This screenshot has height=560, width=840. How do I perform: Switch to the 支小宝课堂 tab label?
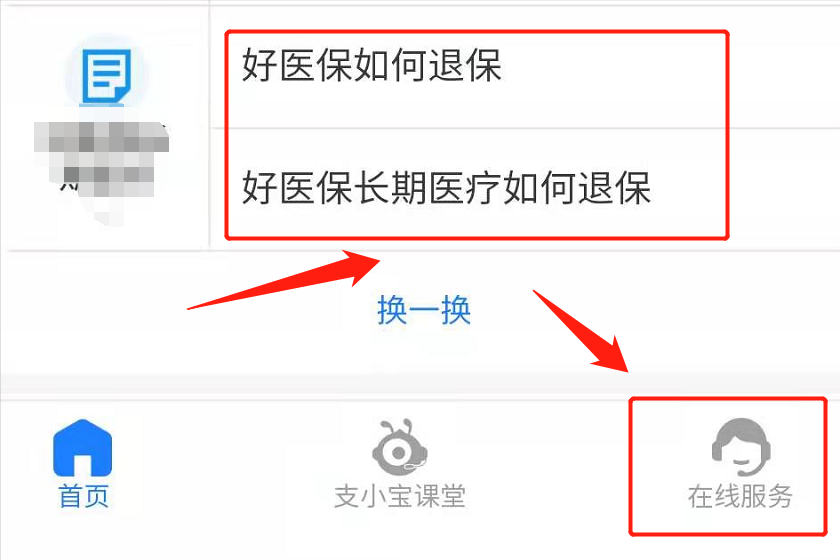[x=400, y=496]
